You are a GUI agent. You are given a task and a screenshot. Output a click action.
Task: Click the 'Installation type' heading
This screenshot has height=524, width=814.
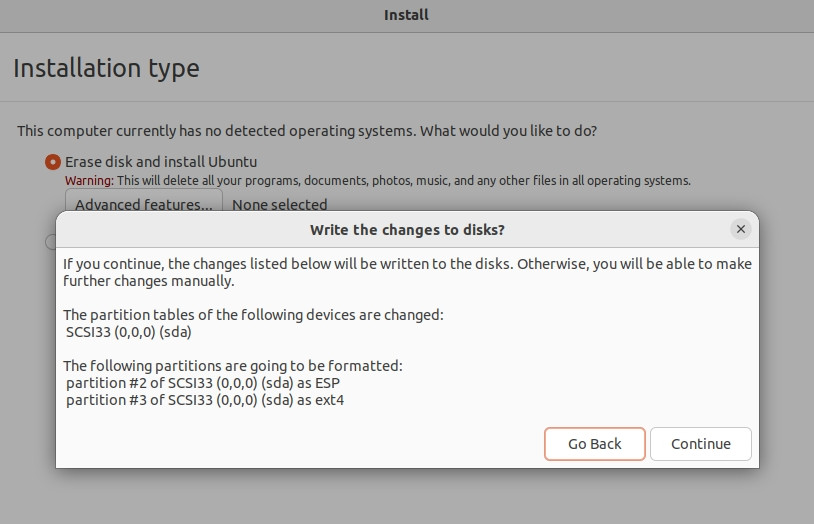[x=106, y=69]
